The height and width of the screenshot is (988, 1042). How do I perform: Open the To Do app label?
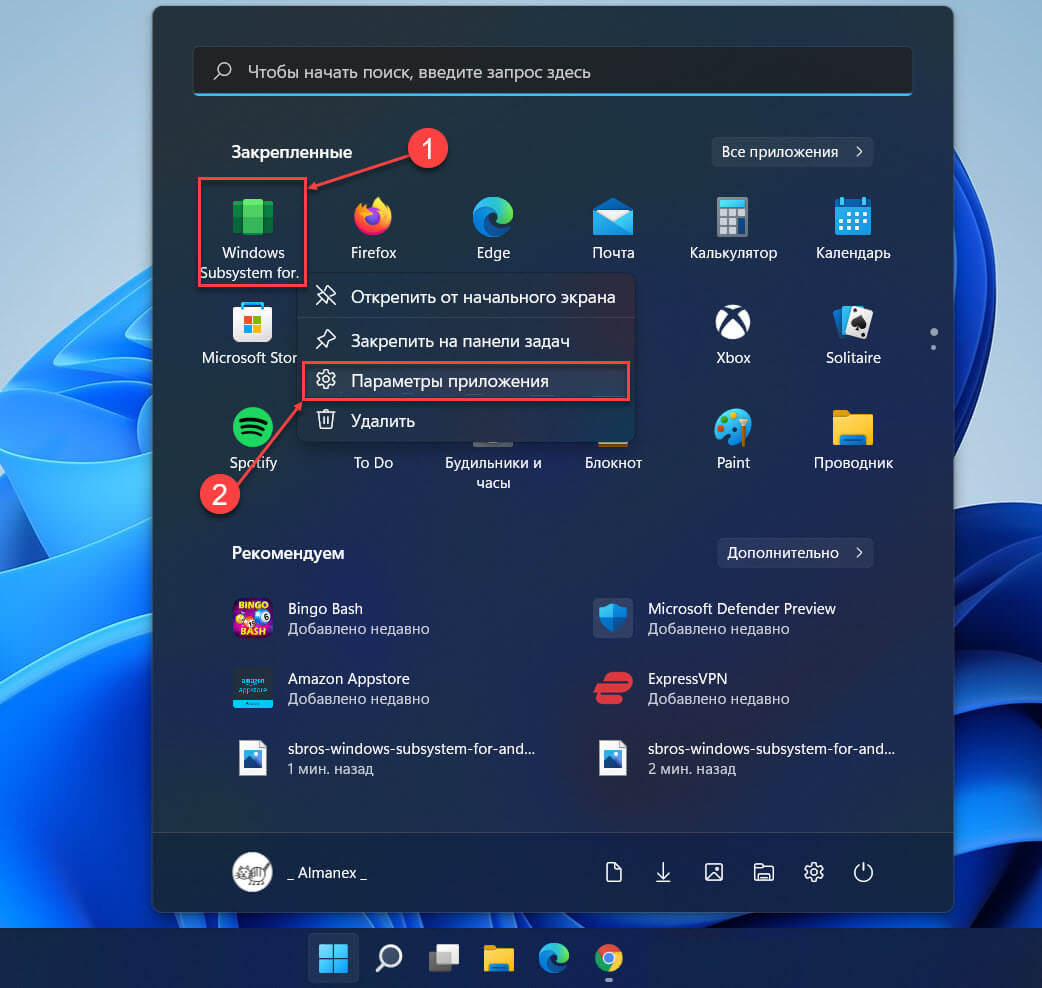(373, 462)
